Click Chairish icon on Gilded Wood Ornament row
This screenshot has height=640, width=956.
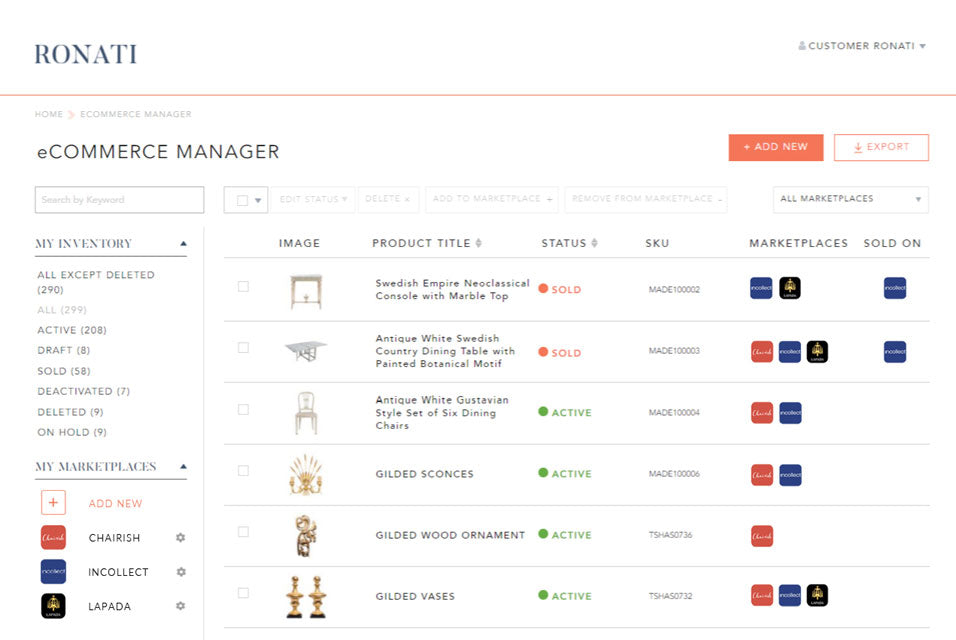pos(762,536)
